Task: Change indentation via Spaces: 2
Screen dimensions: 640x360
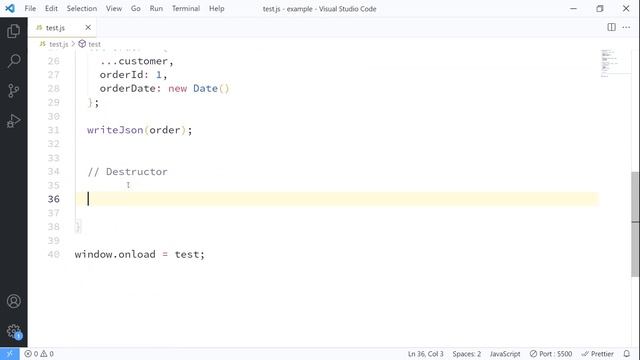Action: [467, 354]
